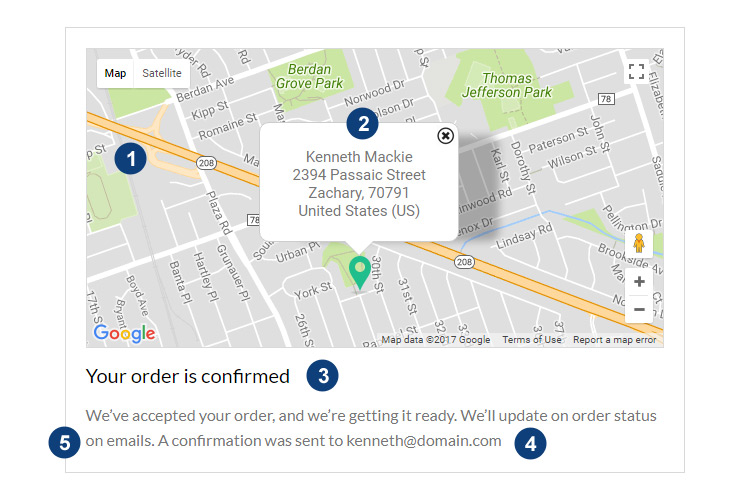Click the kenneth@domain.com email address
The height and width of the screenshot is (500, 750).
[424, 441]
